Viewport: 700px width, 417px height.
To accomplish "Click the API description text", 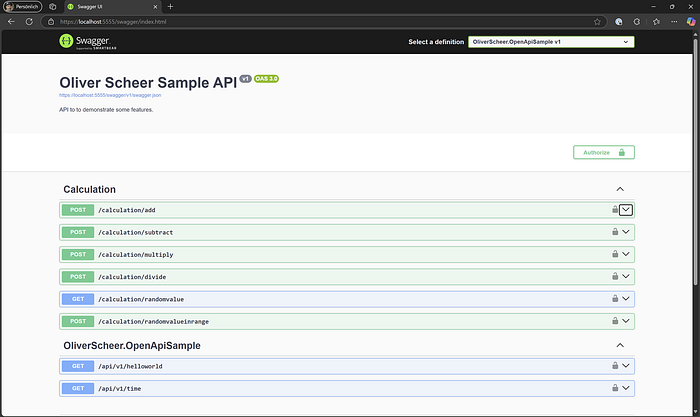I will tap(106, 109).
